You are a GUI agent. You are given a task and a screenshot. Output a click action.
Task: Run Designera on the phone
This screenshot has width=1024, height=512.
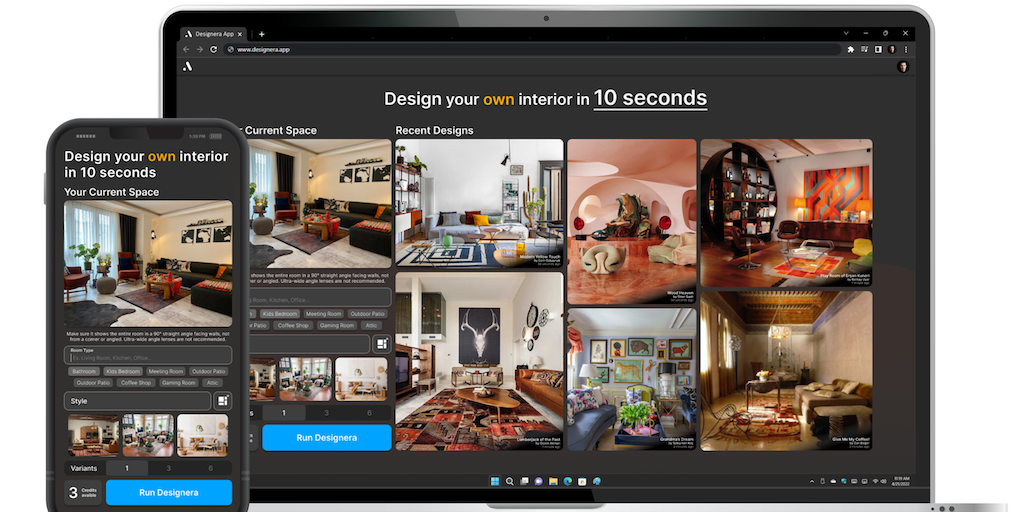pos(168,492)
